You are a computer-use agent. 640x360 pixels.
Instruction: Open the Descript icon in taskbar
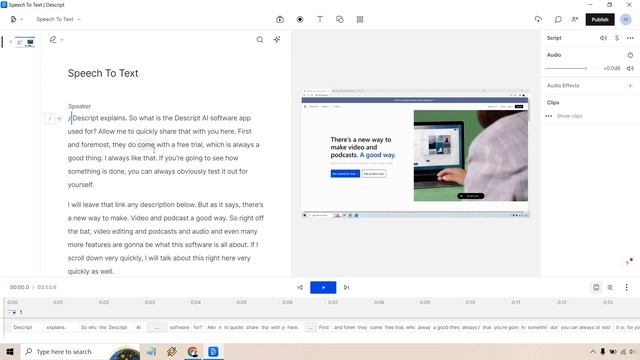pyautogui.click(x=213, y=351)
